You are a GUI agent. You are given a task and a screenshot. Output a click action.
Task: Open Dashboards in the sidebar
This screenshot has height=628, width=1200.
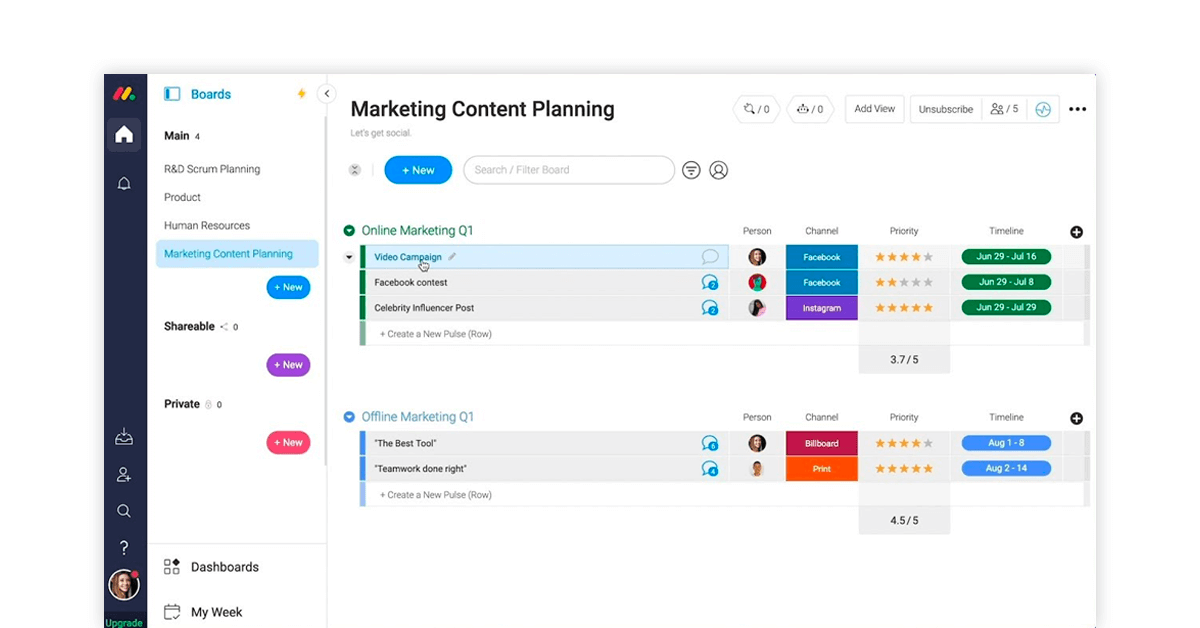[212, 567]
